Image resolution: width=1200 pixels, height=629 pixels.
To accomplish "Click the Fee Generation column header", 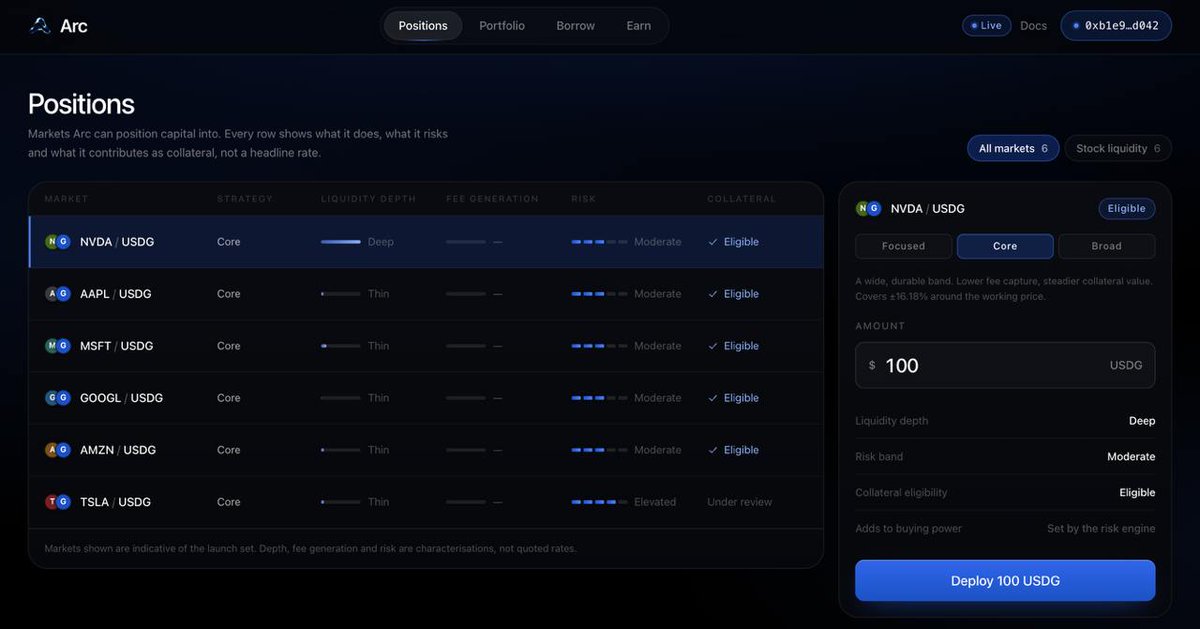I will pyautogui.click(x=492, y=199).
